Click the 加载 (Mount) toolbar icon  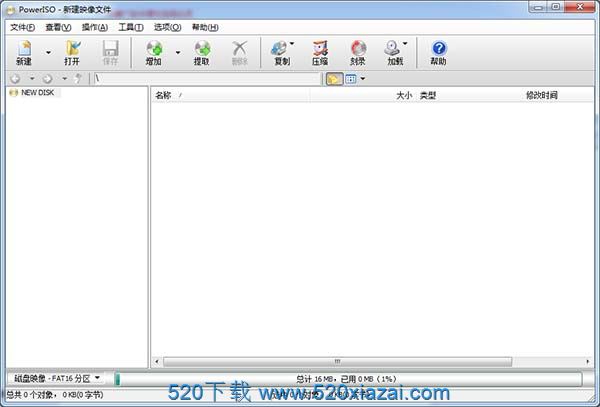394,52
